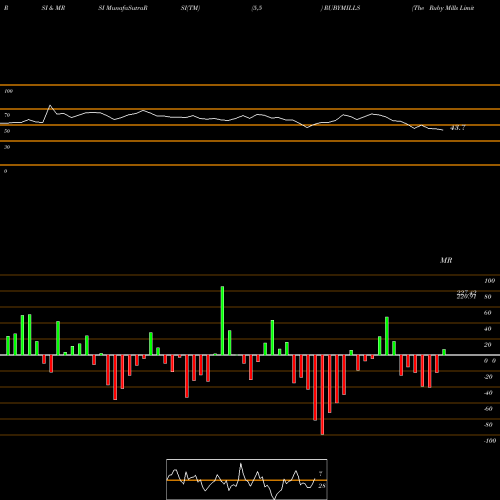Click the current RSI value 43.7
Screen dimensions: 500x500
457,128
